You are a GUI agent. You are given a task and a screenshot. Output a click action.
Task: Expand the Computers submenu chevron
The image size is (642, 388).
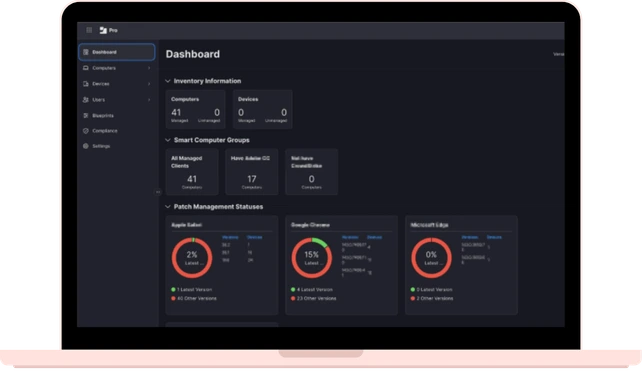[x=149, y=68]
